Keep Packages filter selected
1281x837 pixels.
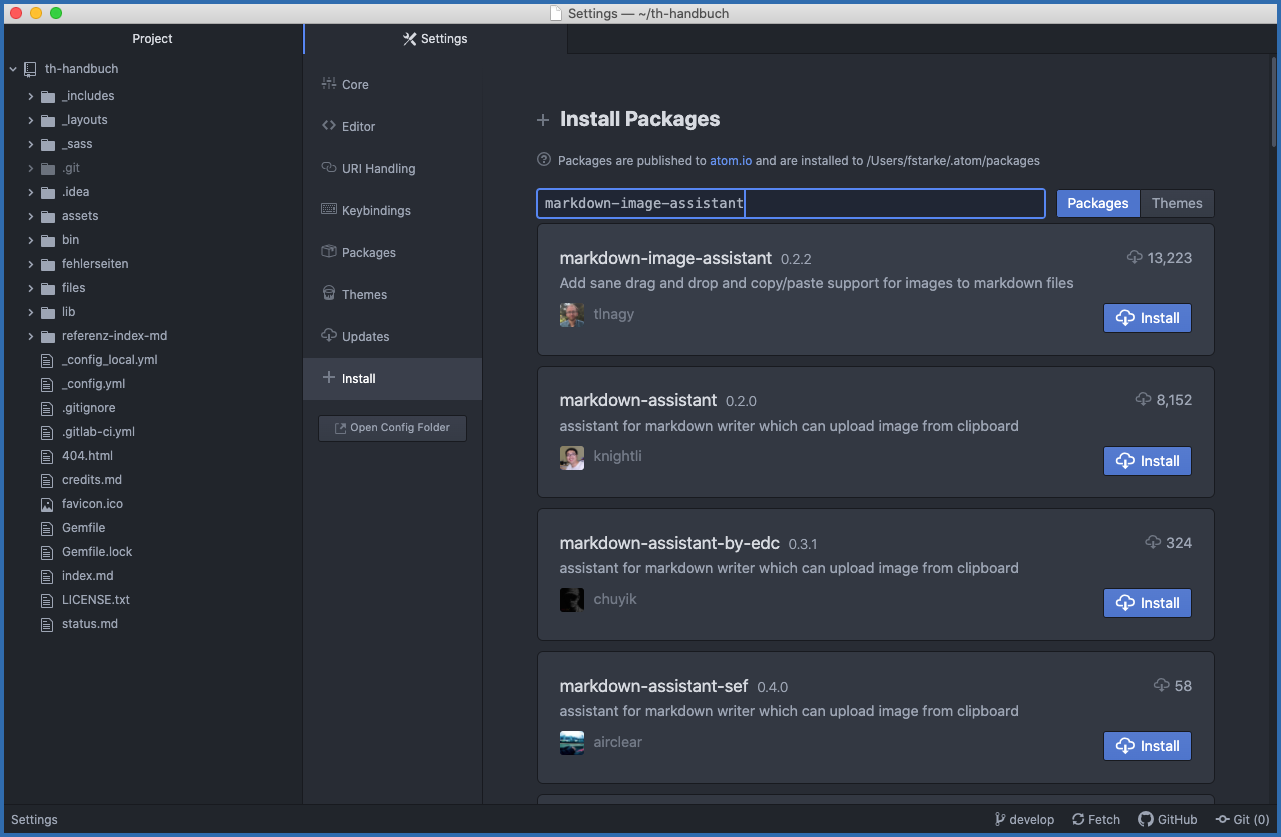(1098, 203)
